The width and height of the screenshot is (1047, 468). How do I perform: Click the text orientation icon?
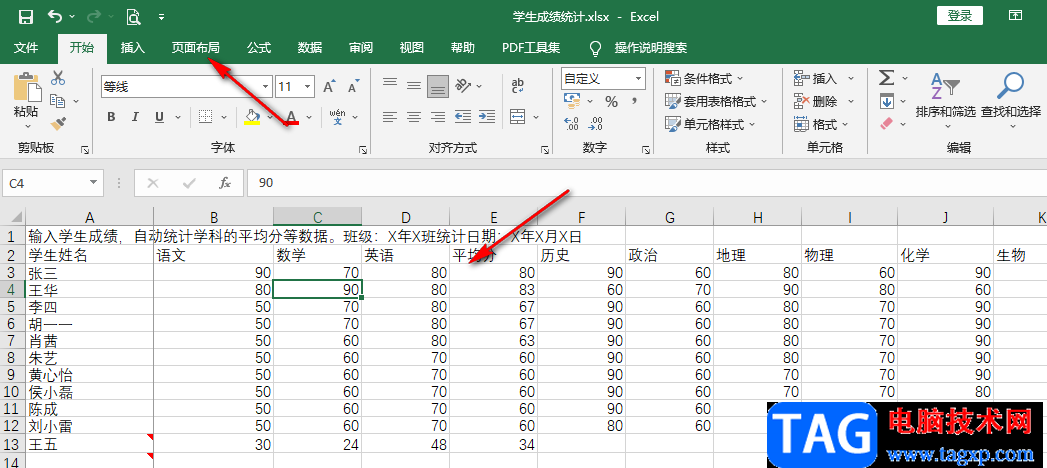click(x=461, y=85)
